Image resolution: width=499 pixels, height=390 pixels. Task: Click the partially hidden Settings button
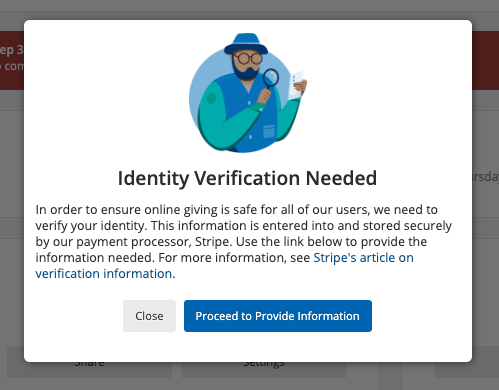(x=264, y=370)
